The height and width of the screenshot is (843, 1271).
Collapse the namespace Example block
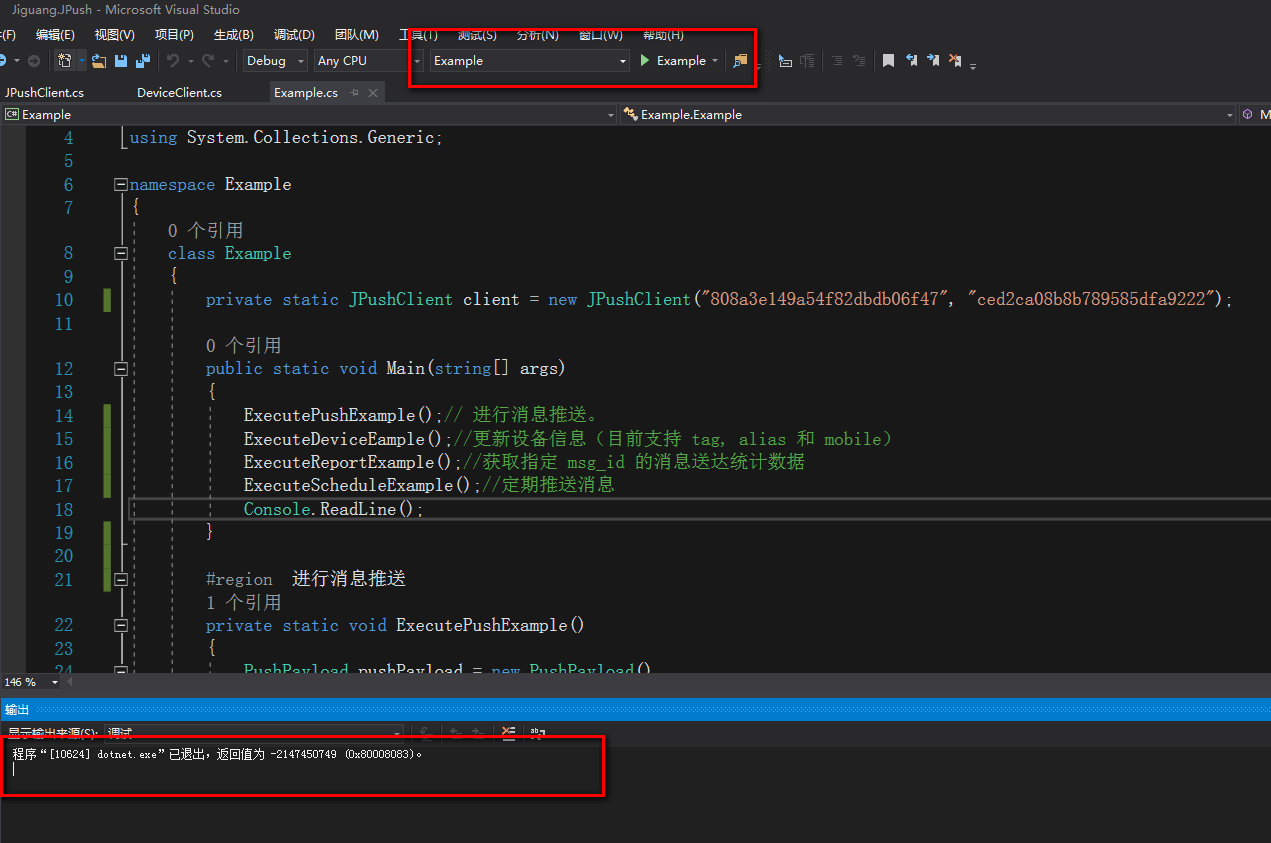pos(121,185)
